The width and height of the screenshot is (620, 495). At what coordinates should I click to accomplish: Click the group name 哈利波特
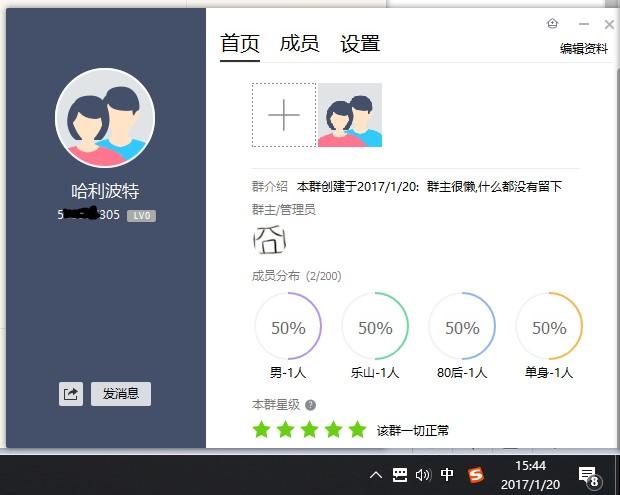pyautogui.click(x=105, y=191)
